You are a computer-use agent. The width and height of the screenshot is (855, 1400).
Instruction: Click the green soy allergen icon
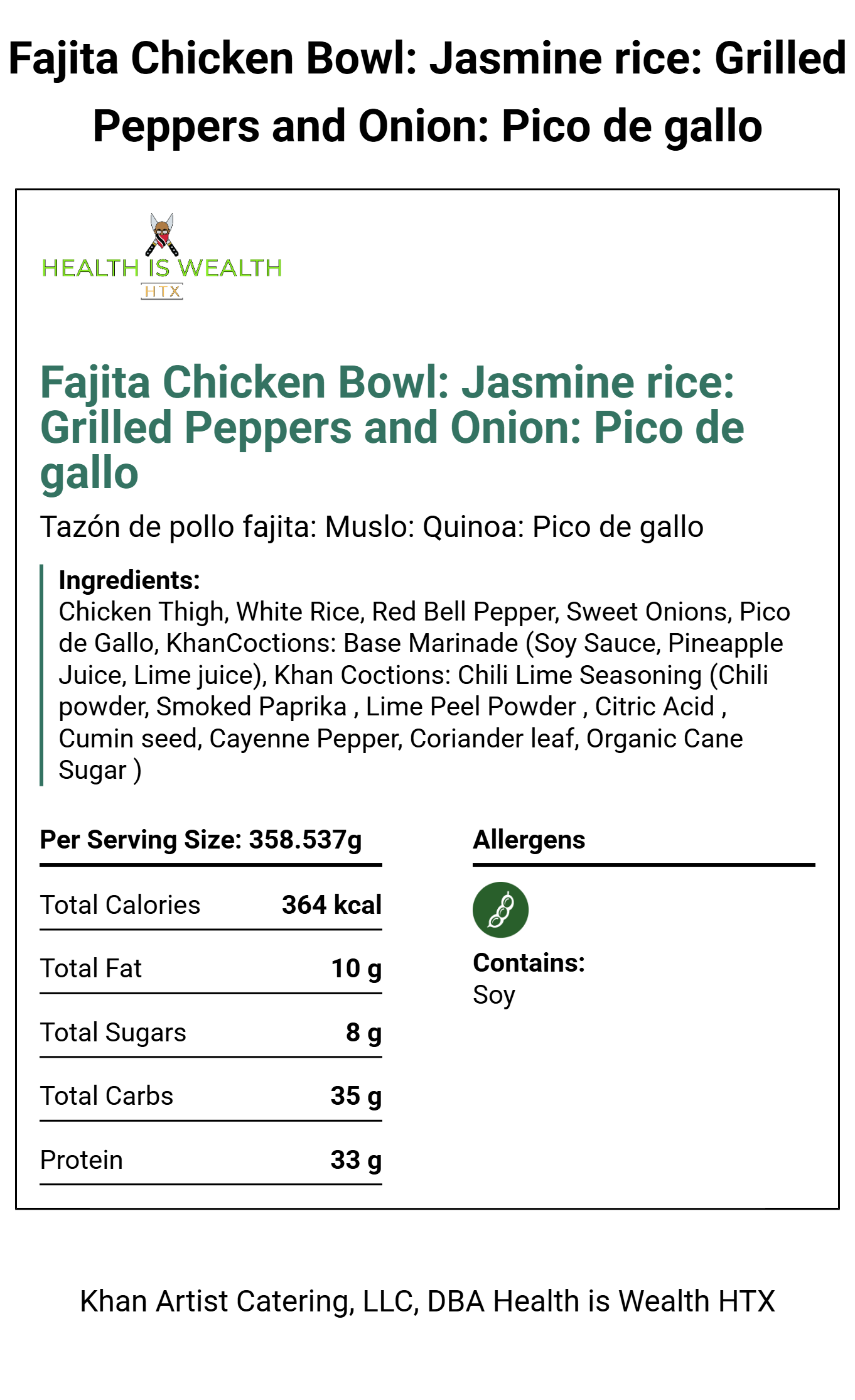500,909
